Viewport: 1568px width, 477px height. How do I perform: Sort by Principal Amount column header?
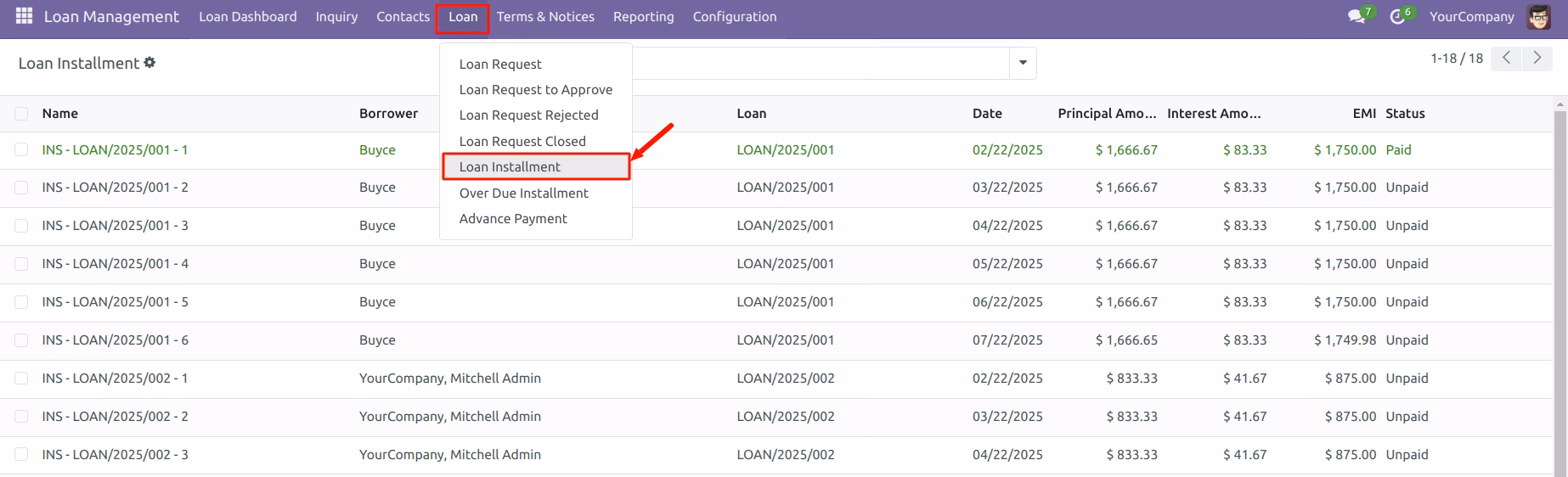pos(1107,114)
